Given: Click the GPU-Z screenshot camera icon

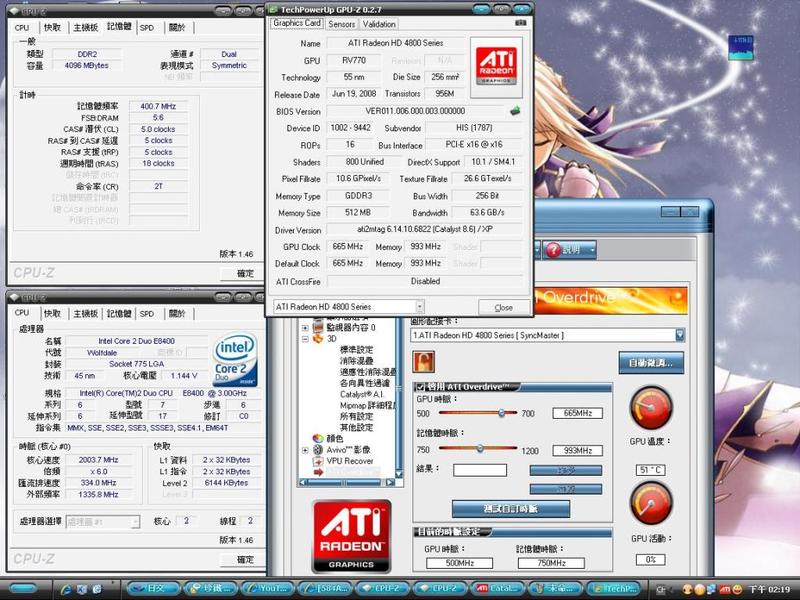Looking at the screenshot, I should (520, 23).
